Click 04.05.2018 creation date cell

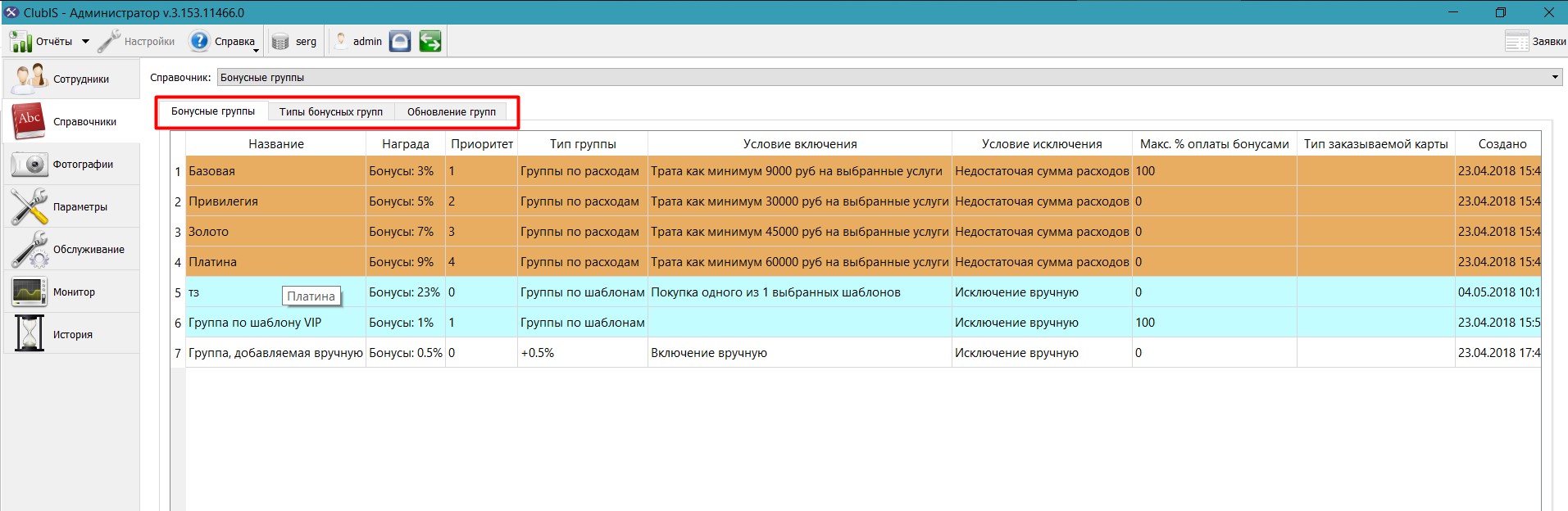point(1498,292)
